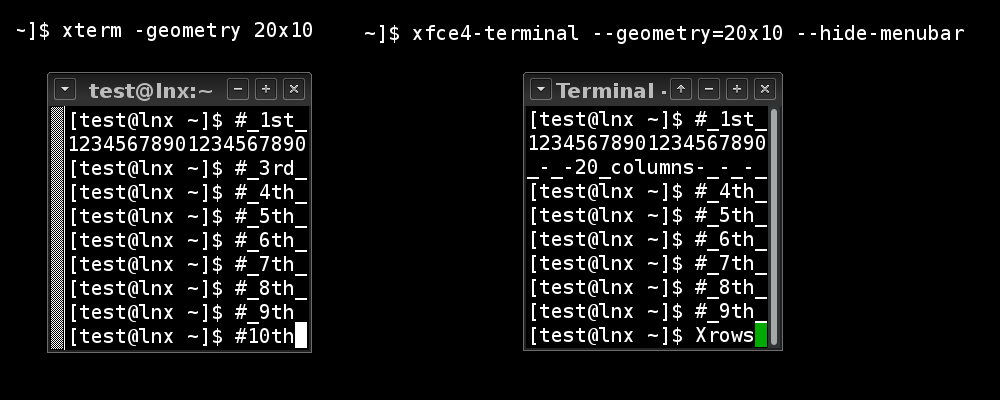This screenshot has height=400, width=1000.
Task: Close the test@lnx xterm window
Action: coord(293,90)
